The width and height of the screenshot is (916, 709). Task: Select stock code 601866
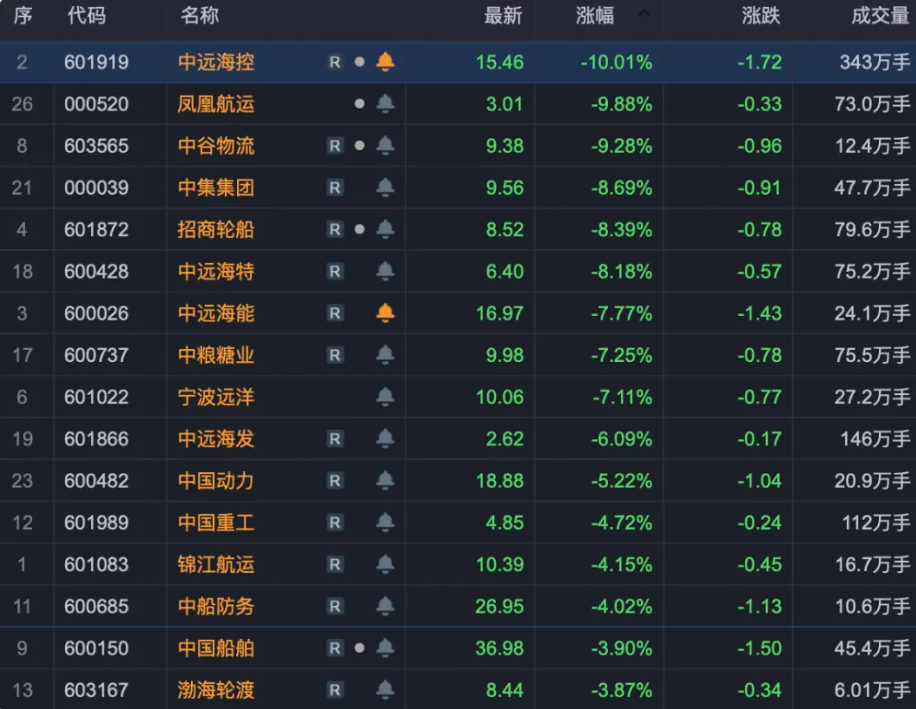tap(96, 439)
